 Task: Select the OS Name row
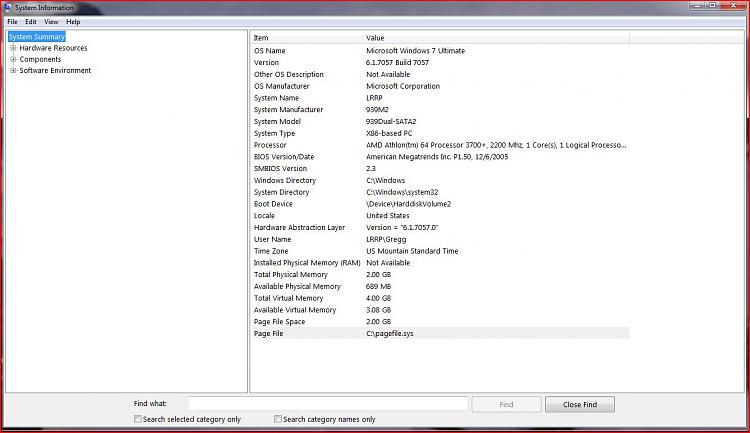tap(440, 51)
